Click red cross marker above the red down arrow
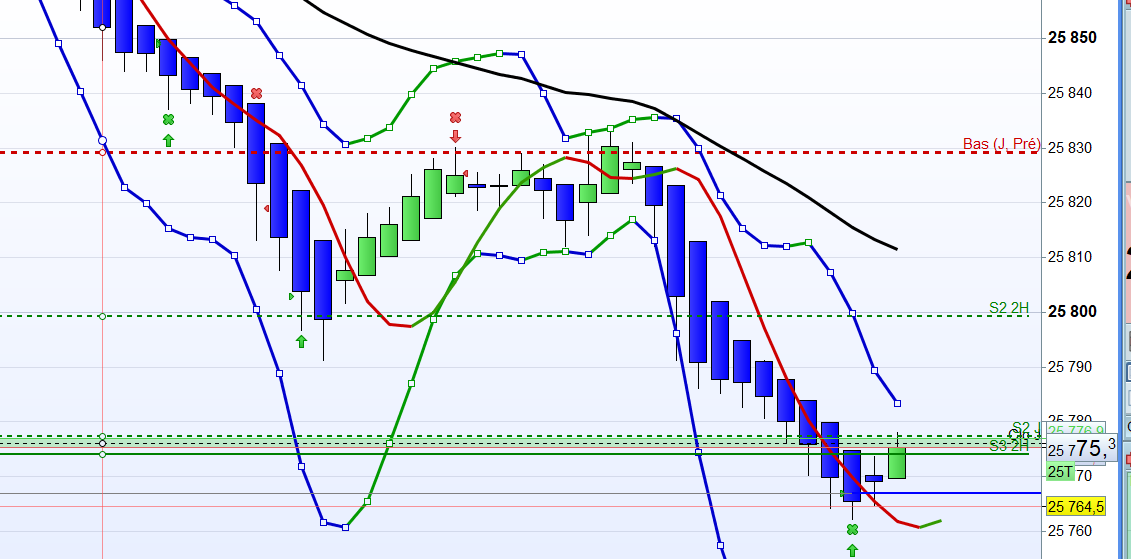The width and height of the screenshot is (1131, 559). [455, 118]
